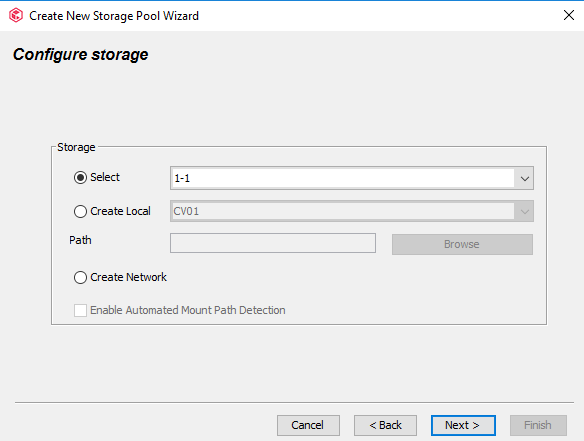Click the Enable Automated Mount Path Detection label
584x441 pixels.
pyautogui.click(x=188, y=310)
